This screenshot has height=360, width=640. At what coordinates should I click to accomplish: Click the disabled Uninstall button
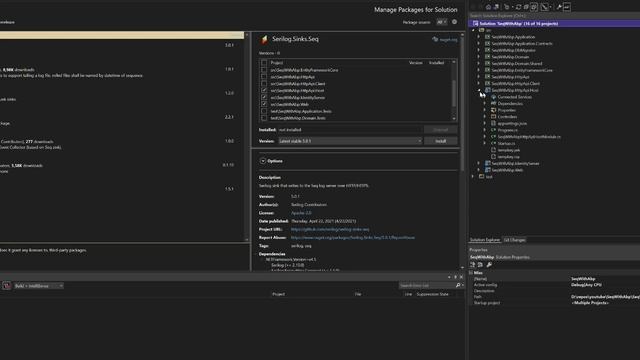(440, 129)
